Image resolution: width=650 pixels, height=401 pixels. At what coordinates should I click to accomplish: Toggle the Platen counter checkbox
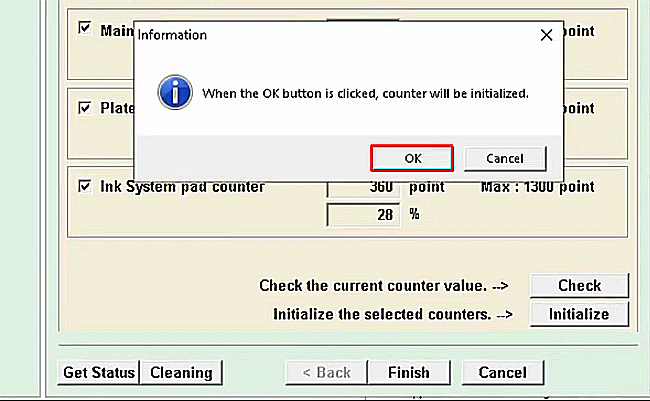pos(85,107)
